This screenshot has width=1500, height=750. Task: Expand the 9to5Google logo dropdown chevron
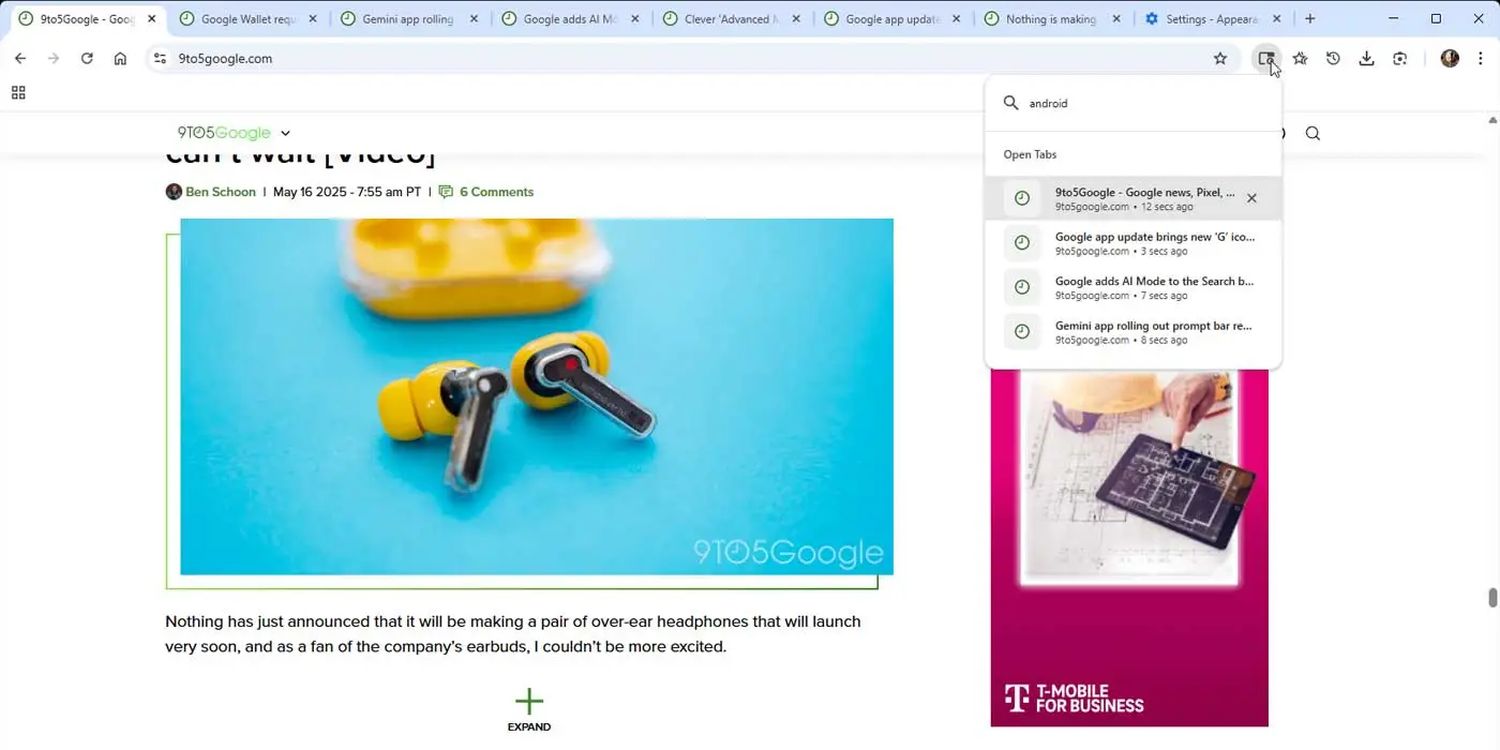[x=285, y=133]
